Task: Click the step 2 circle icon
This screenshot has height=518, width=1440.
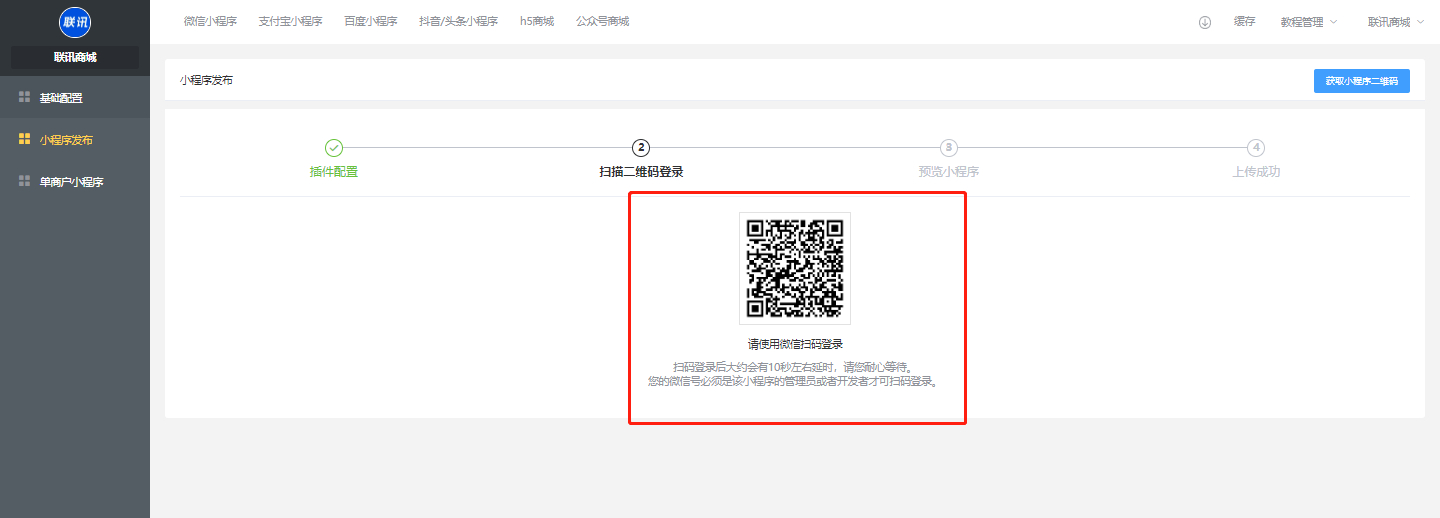Action: 641,148
